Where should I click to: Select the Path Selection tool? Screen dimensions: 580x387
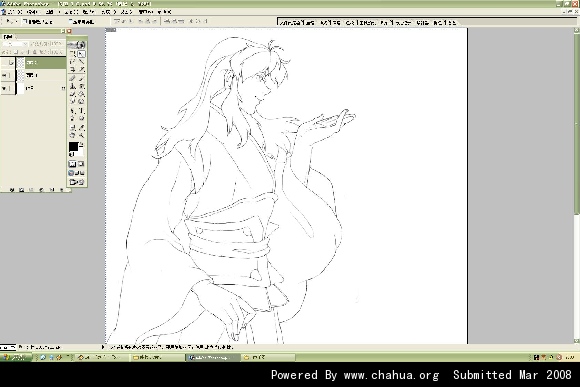72,110
